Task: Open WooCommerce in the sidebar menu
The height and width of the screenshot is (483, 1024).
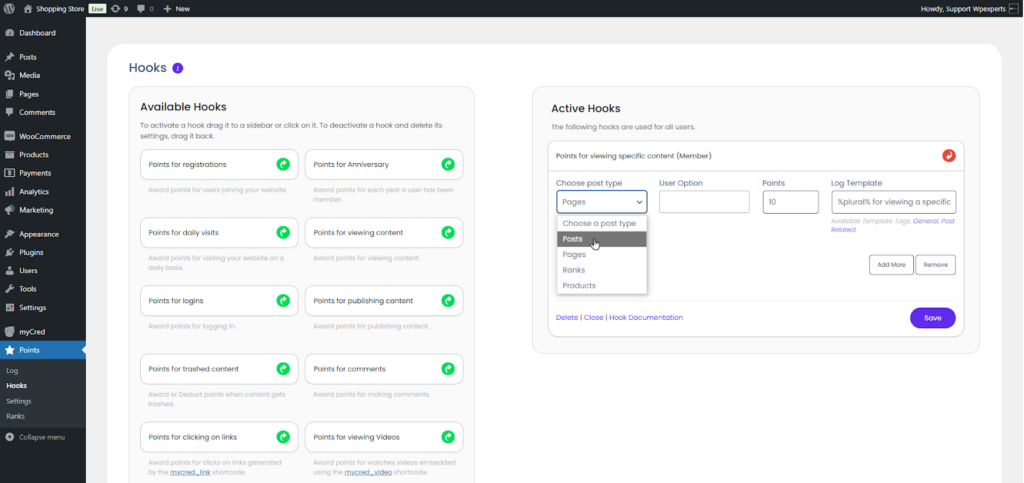Action: pos(46,136)
